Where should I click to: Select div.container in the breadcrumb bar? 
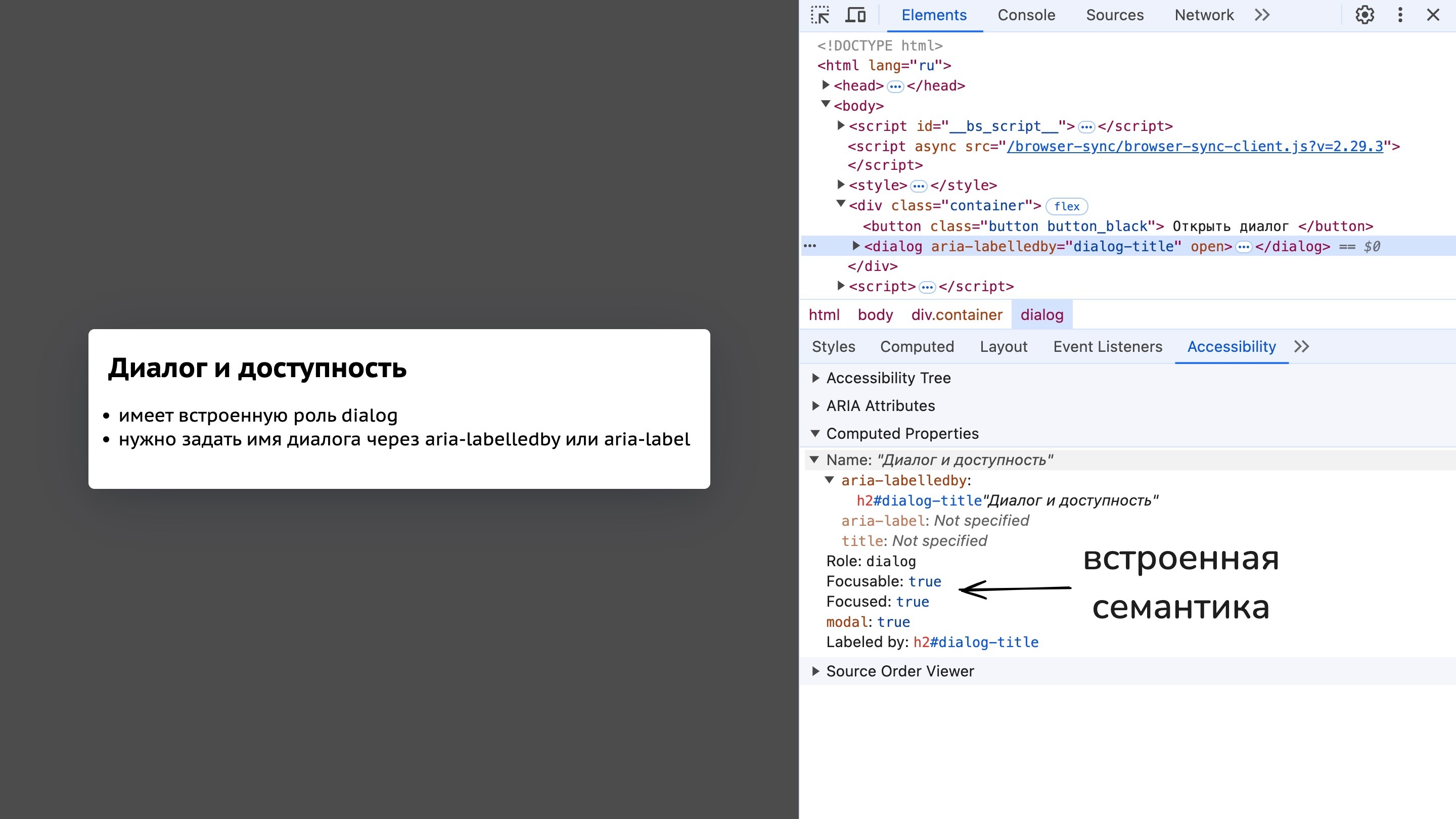(957, 315)
